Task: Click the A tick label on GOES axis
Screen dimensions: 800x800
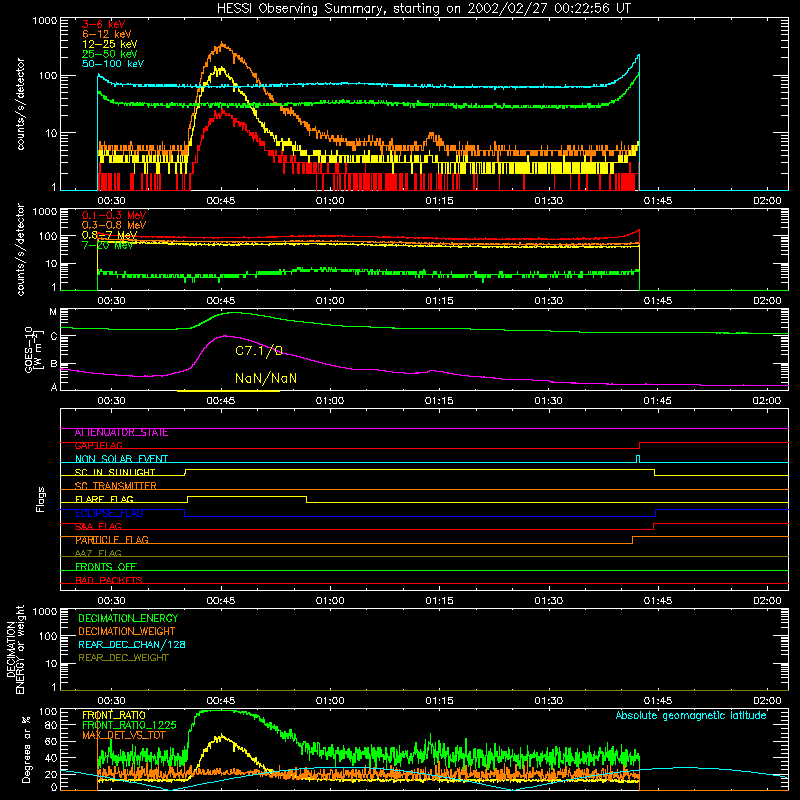Action: click(54, 387)
